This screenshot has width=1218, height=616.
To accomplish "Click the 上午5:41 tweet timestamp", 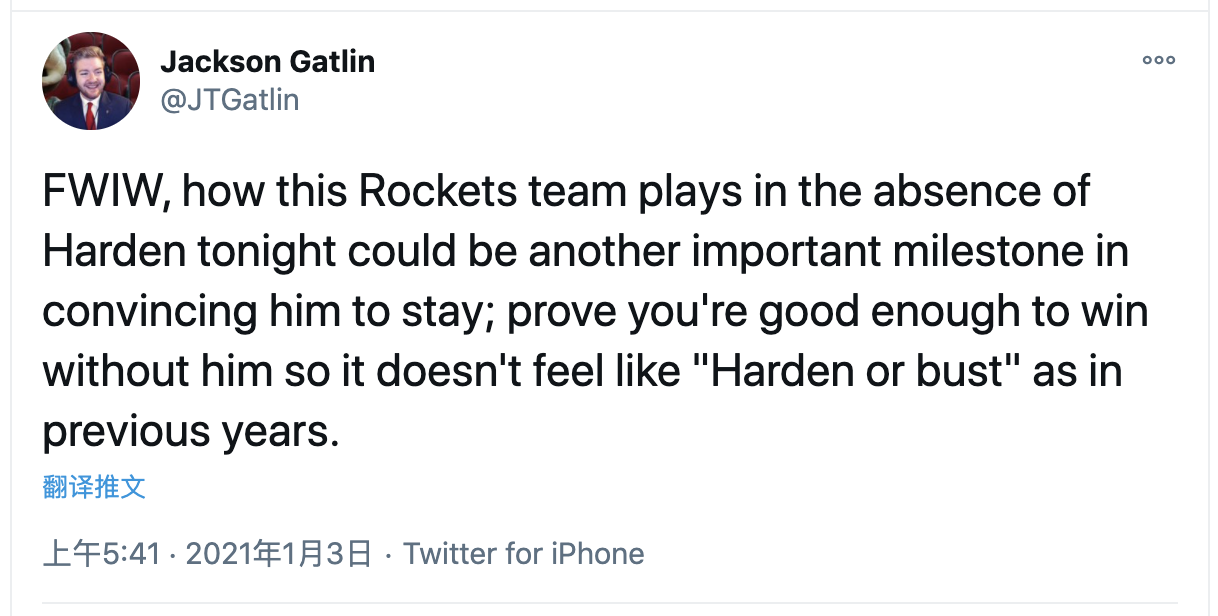I will [101, 553].
